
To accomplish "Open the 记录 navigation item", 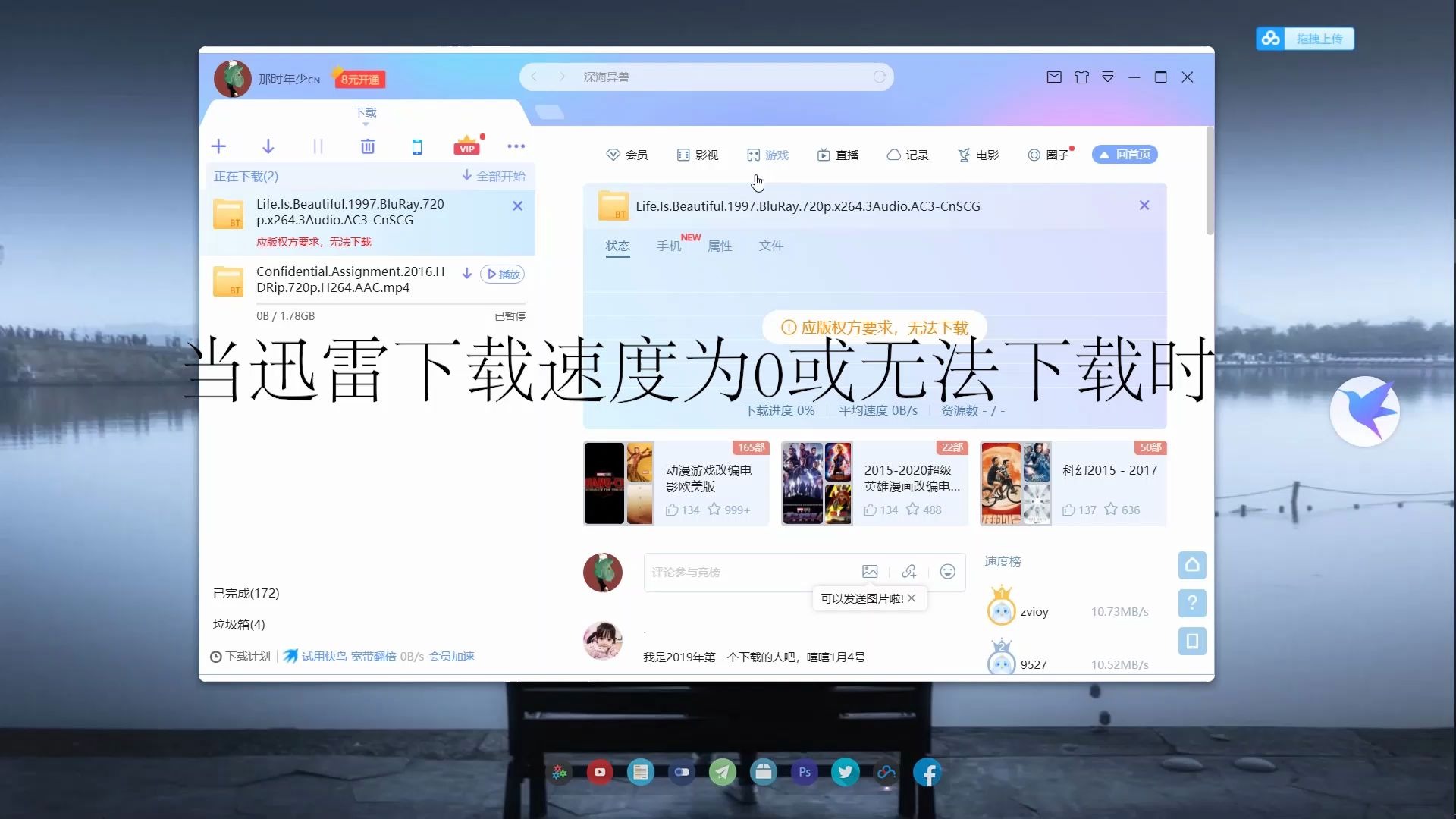I will point(908,155).
